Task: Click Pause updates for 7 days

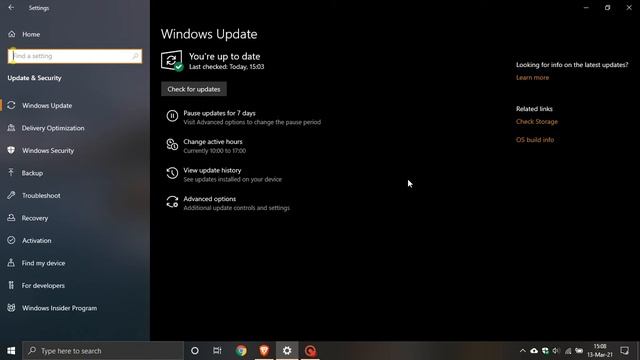Action: tap(219, 113)
